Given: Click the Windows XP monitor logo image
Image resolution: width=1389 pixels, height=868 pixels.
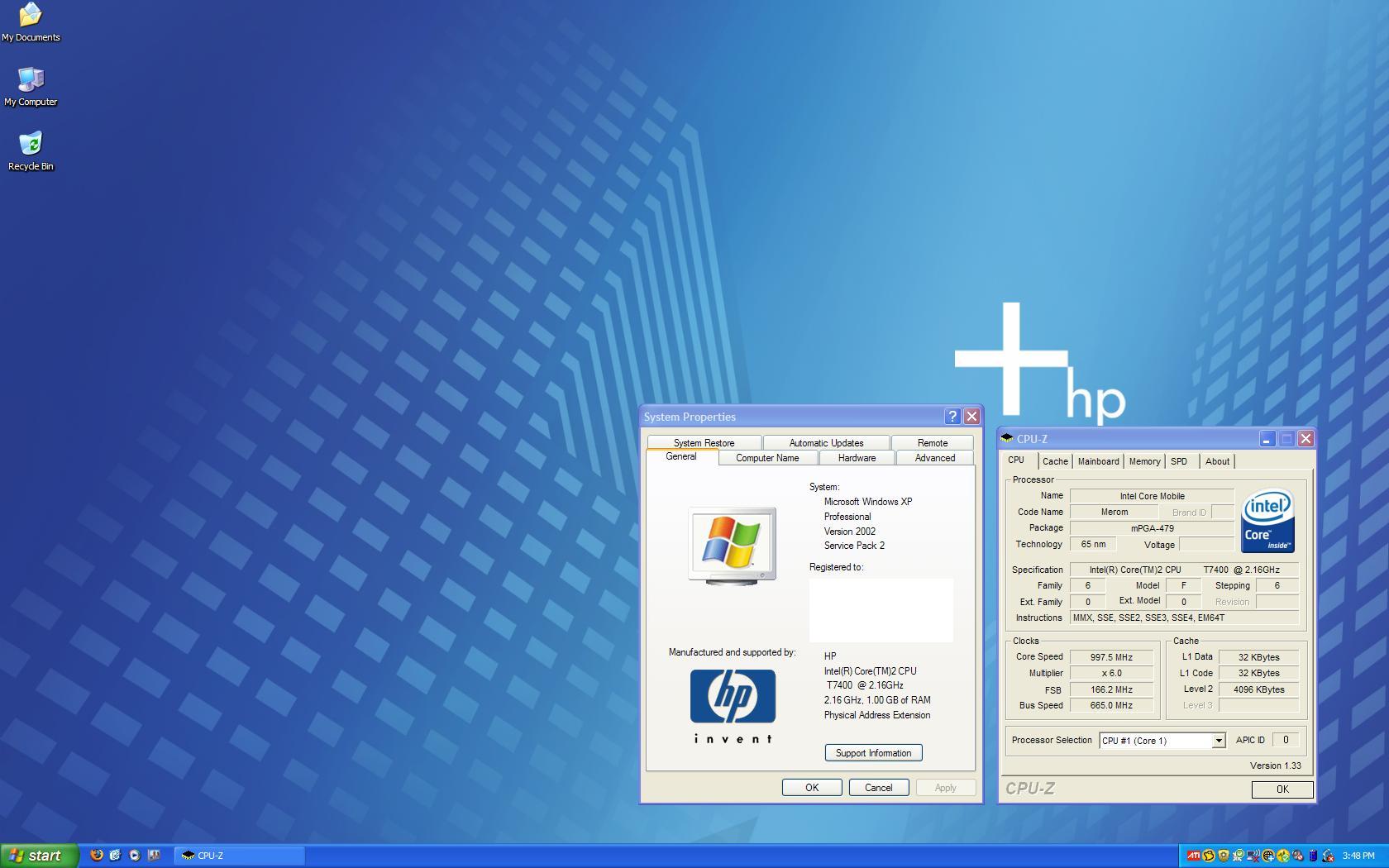Looking at the screenshot, I should click(733, 546).
